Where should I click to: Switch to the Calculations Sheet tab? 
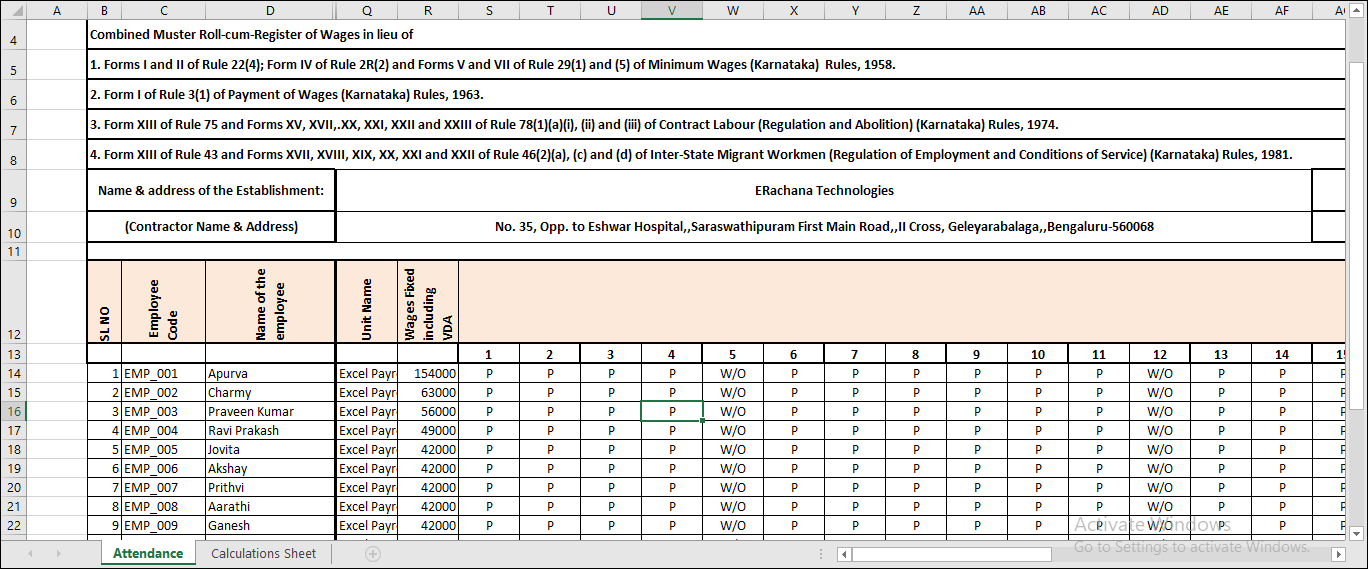(263, 553)
